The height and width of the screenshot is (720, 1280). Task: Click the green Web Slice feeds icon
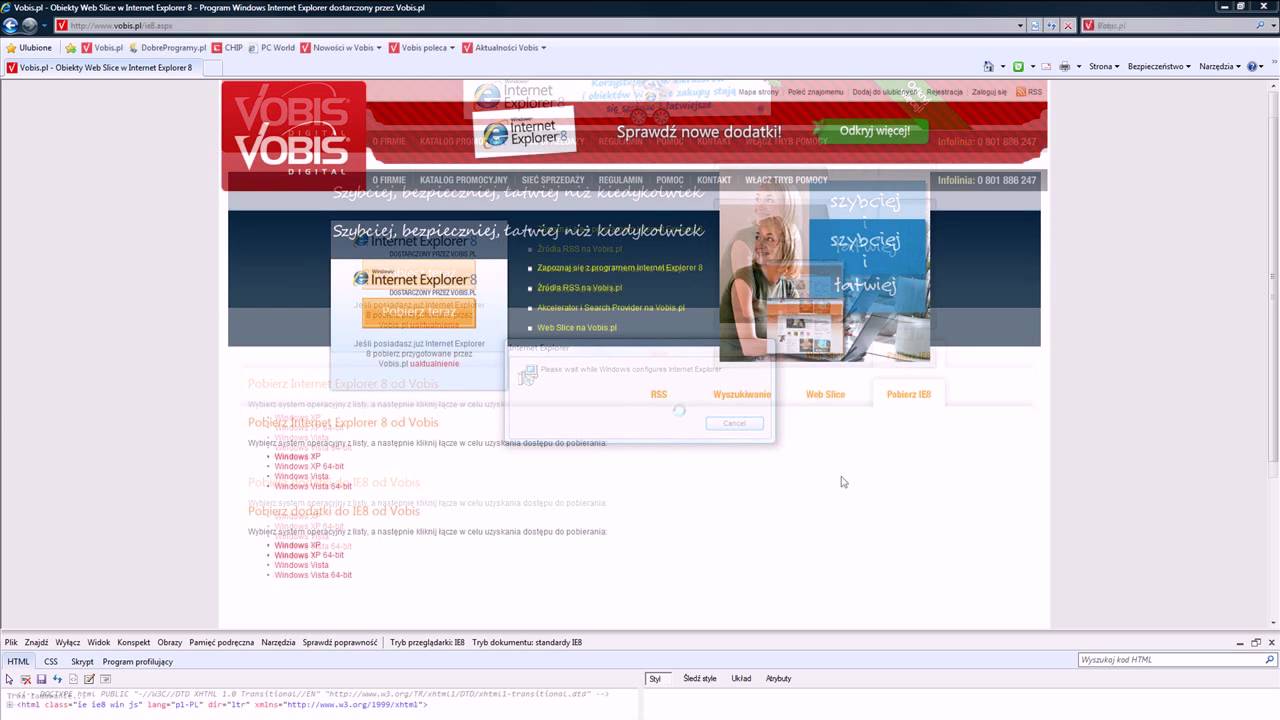1018,67
